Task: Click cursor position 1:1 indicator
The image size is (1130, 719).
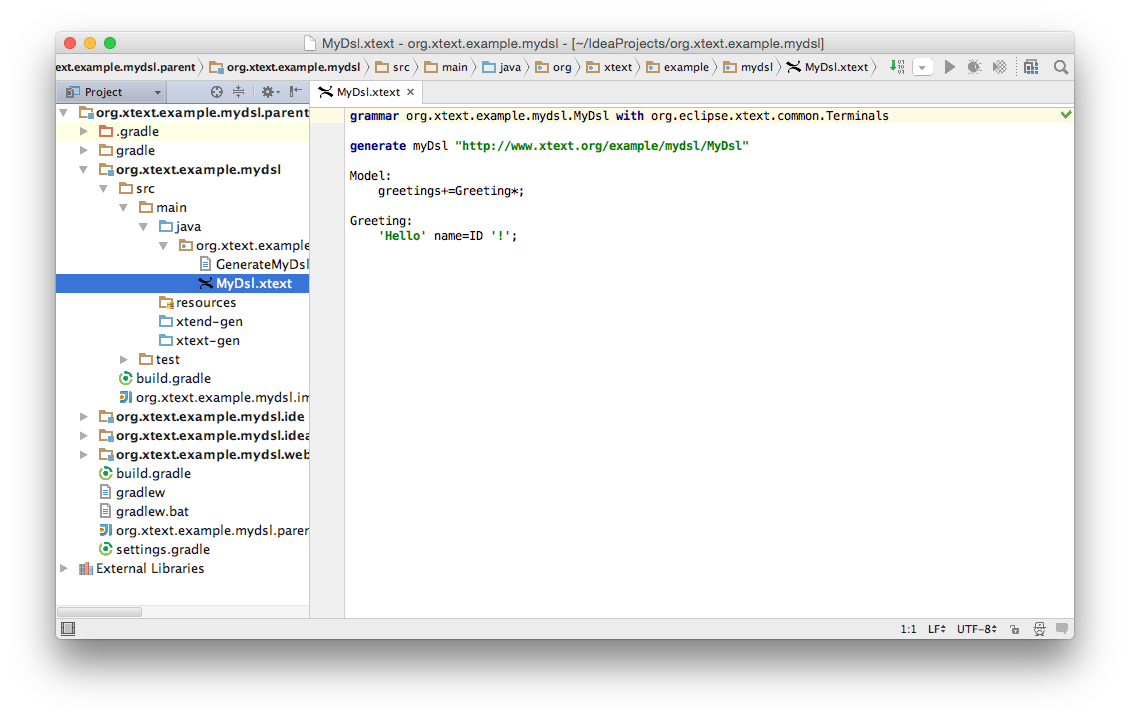Action: coord(908,629)
